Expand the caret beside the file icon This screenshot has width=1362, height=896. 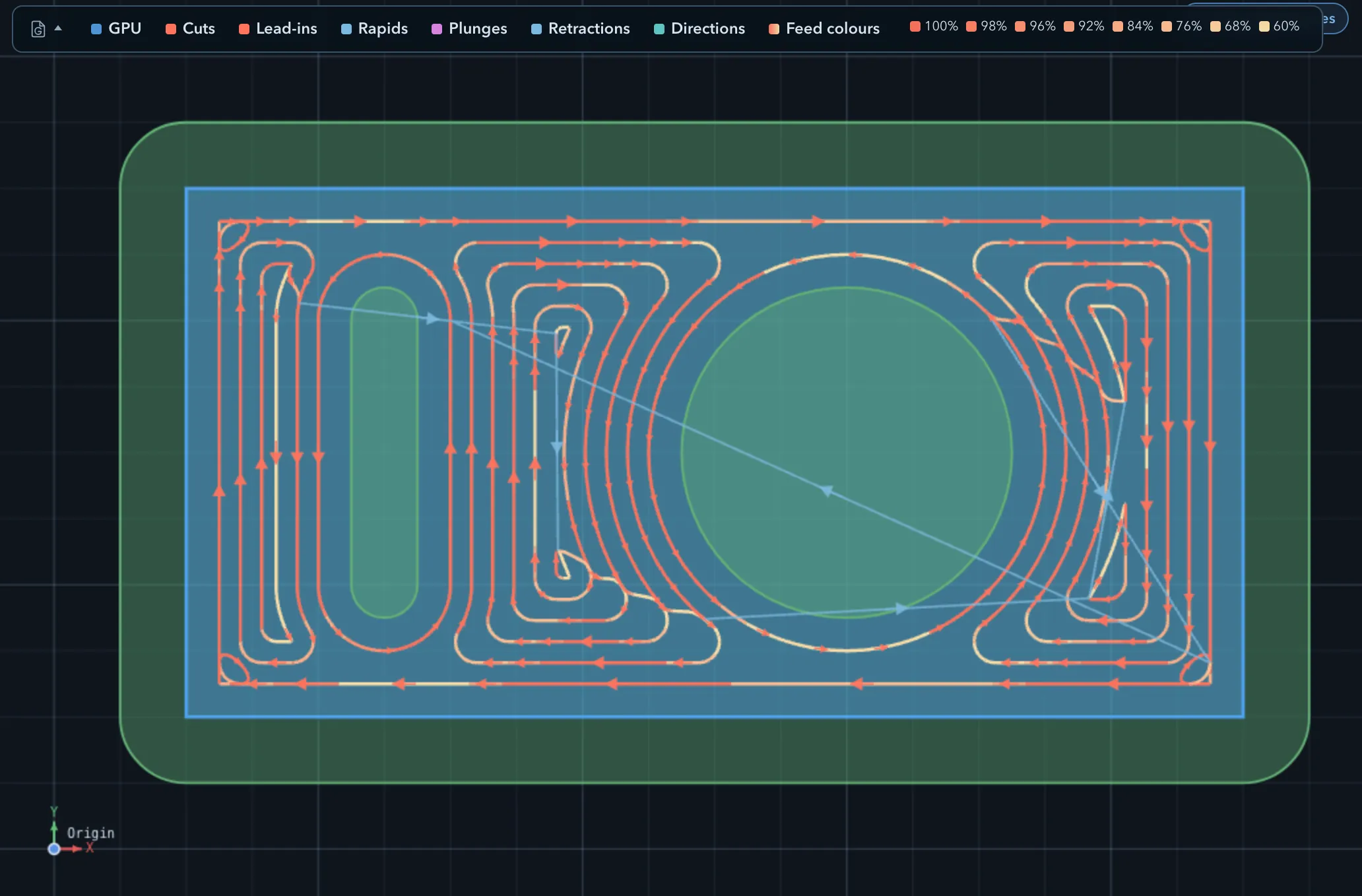coord(58,28)
